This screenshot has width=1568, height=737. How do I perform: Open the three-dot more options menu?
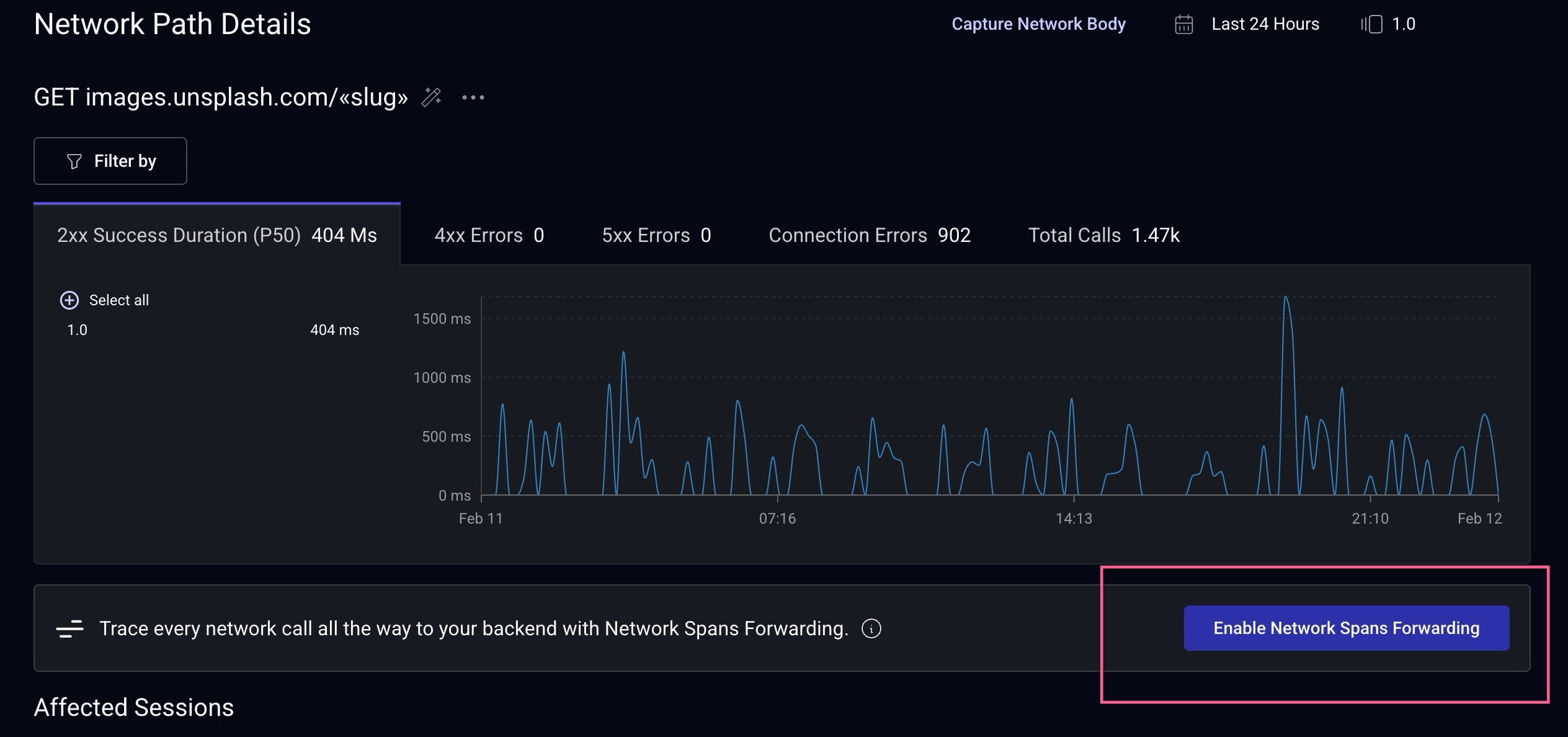[x=473, y=97]
